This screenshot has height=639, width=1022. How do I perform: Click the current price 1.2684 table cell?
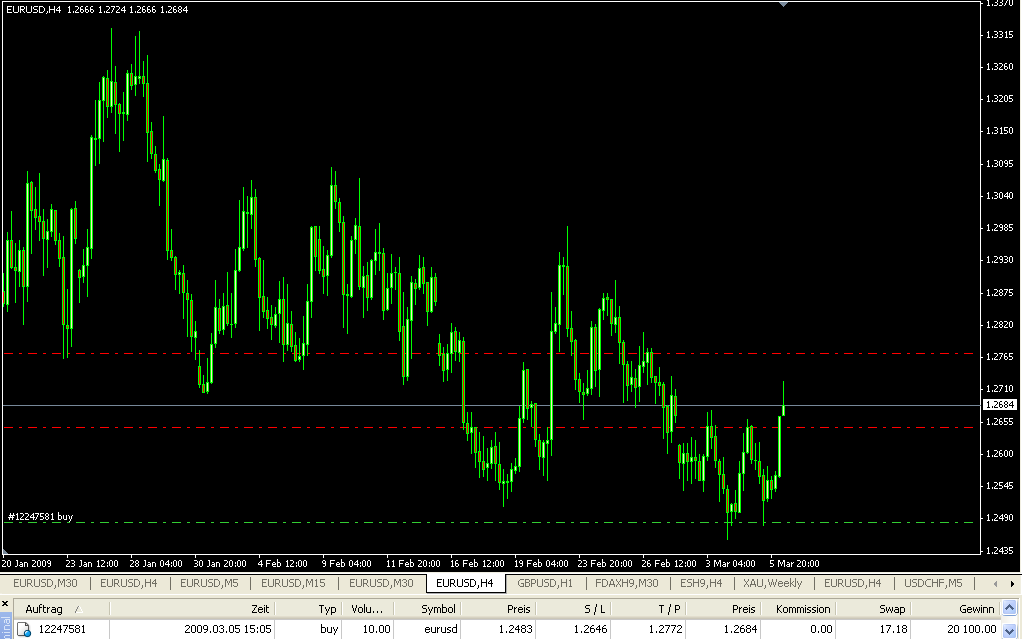(740, 629)
